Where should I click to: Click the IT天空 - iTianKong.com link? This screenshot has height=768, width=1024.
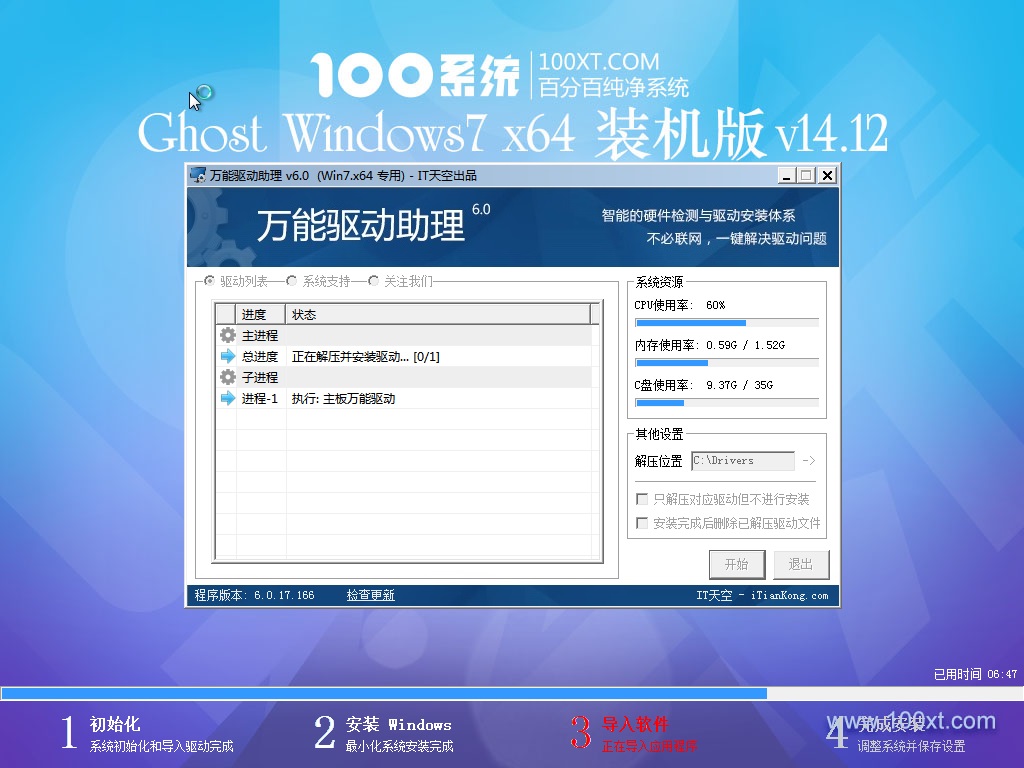[762, 595]
